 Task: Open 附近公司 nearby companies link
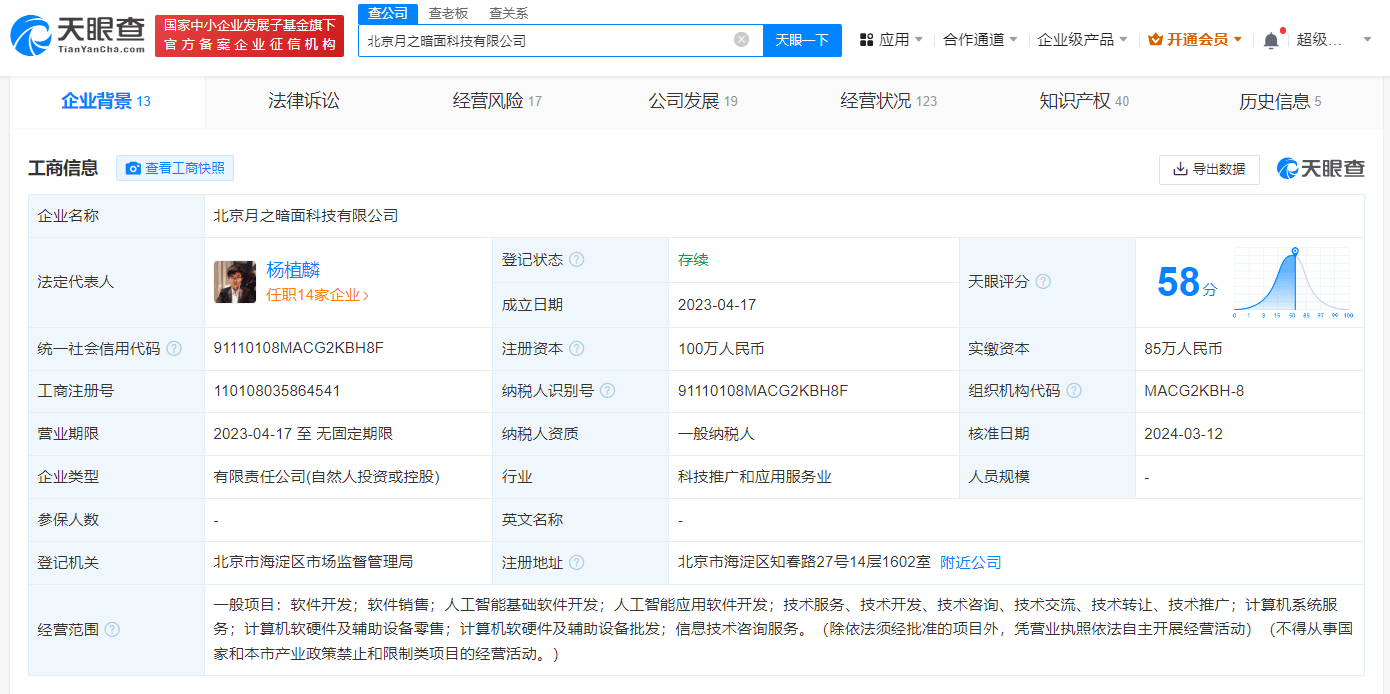point(970,563)
